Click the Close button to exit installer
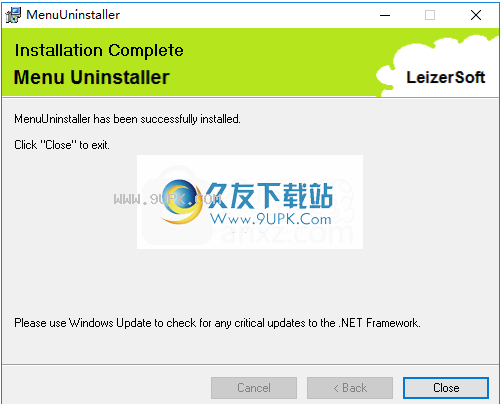Screen dimensions: 500x404 click(446, 388)
